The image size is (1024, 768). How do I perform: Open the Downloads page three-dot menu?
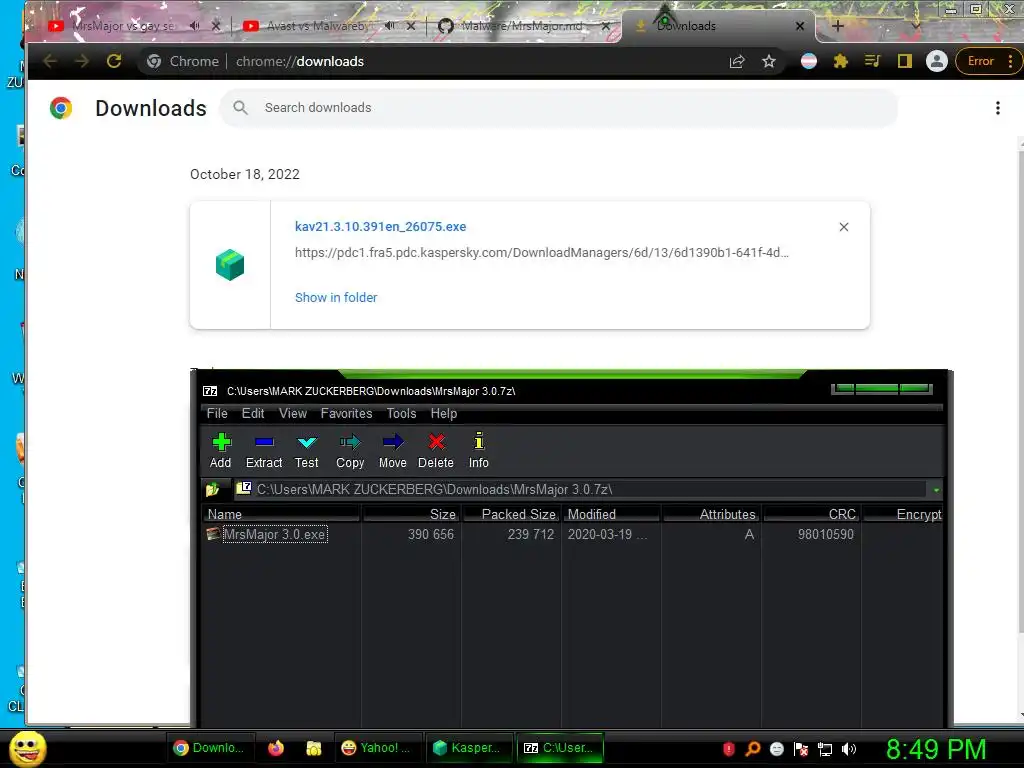(997, 108)
